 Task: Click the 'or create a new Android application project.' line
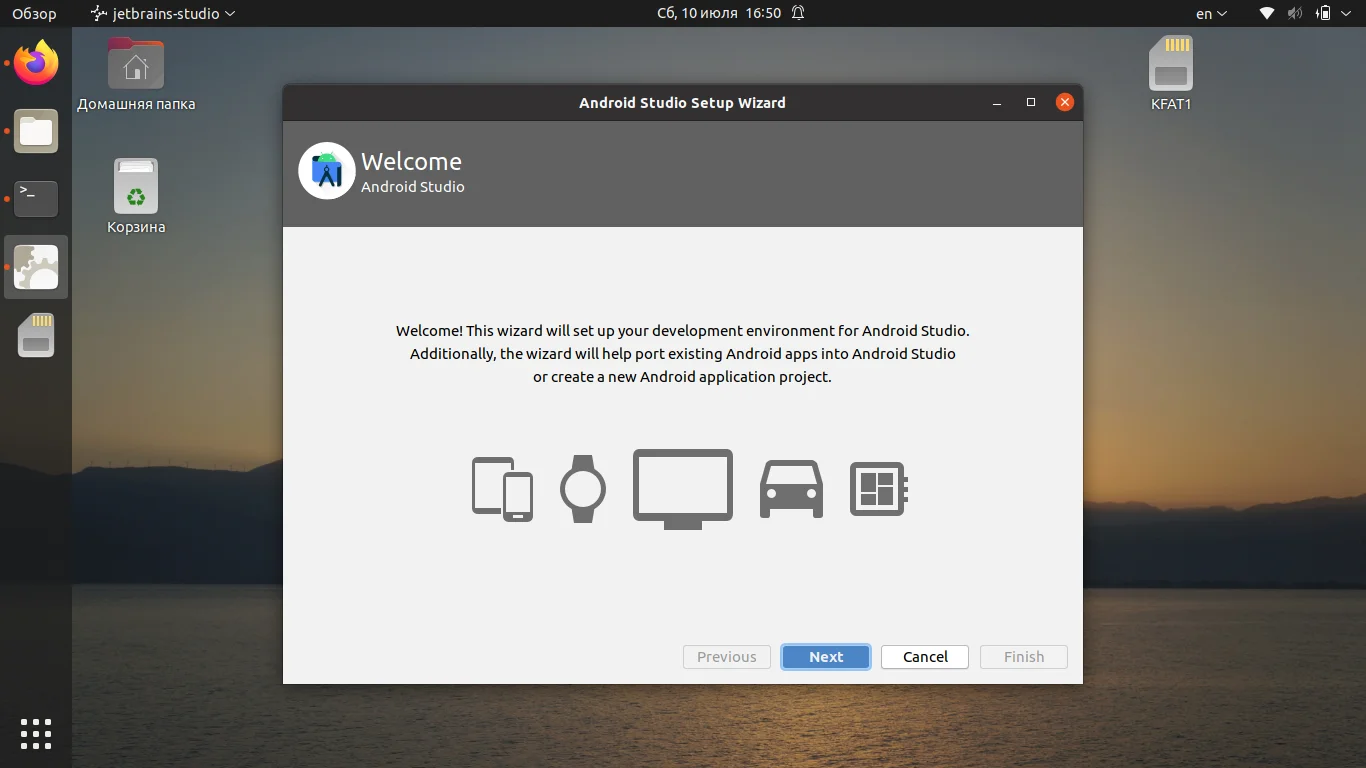(x=682, y=377)
